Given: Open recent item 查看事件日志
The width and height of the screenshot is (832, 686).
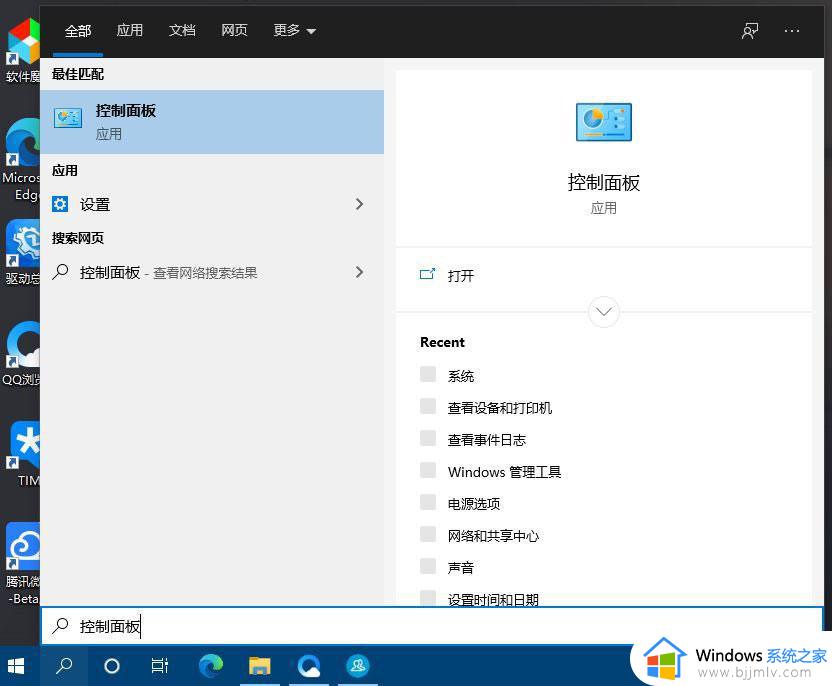Looking at the screenshot, I should 487,440.
